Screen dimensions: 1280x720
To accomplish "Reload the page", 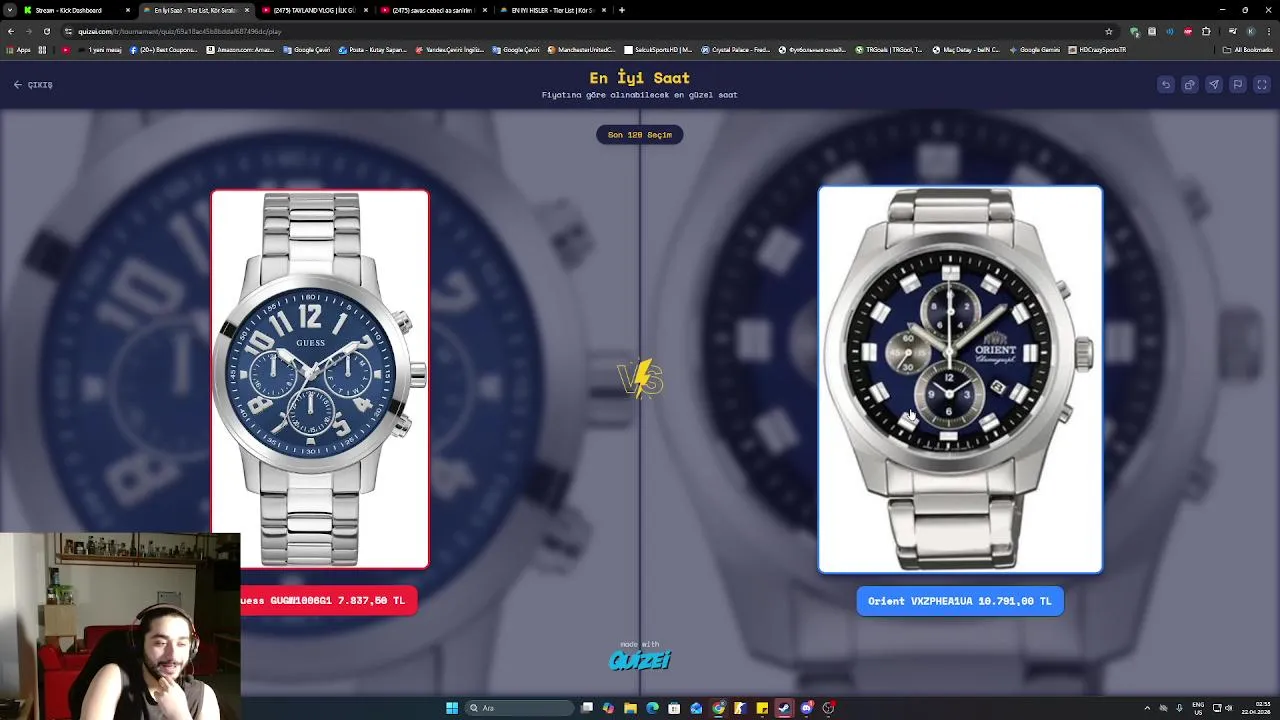I will pyautogui.click(x=46, y=31).
